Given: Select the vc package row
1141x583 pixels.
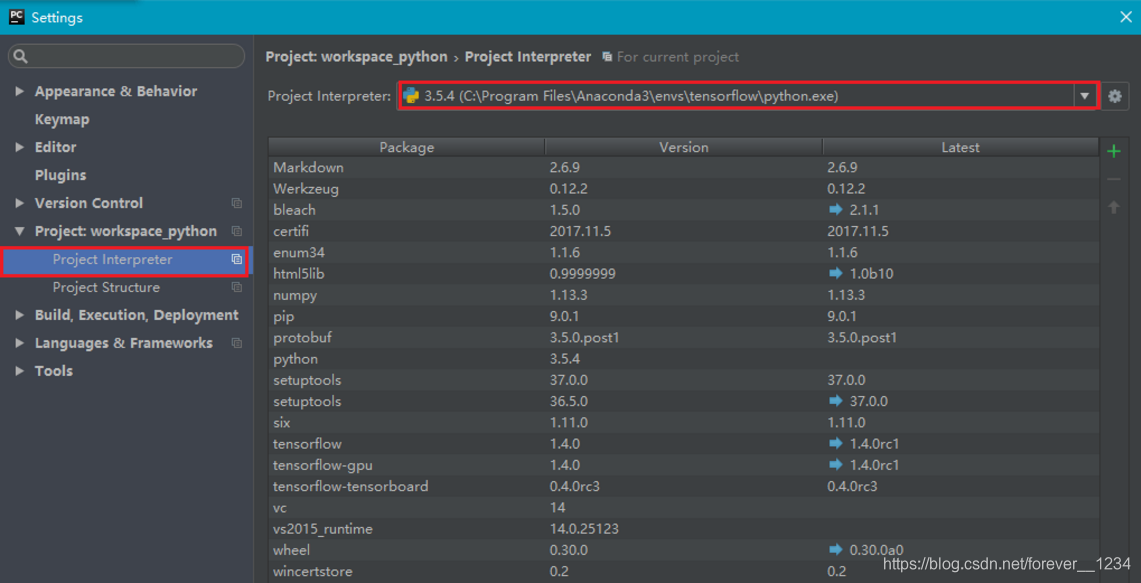Looking at the screenshot, I should pos(683,507).
